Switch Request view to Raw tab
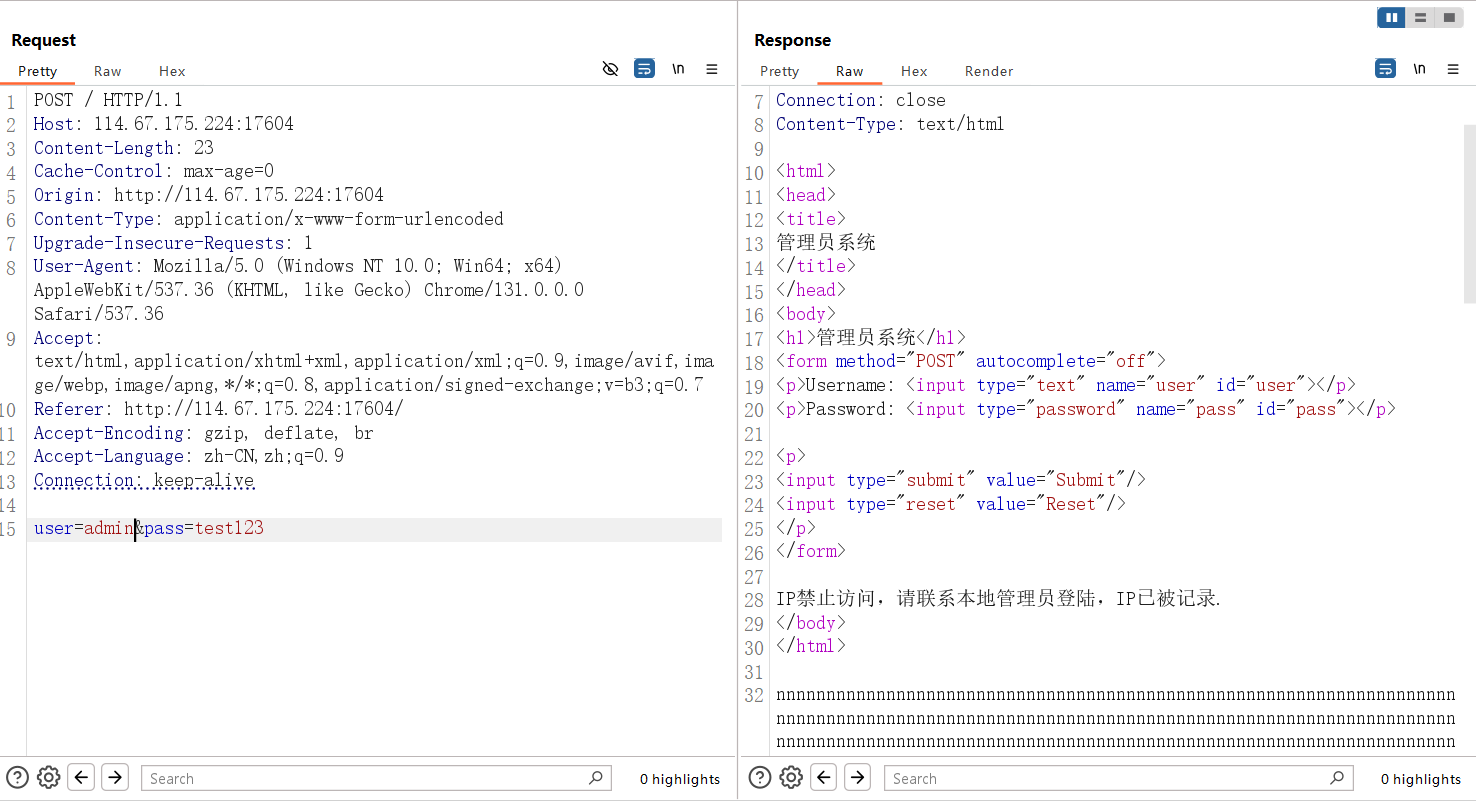 click(x=107, y=71)
